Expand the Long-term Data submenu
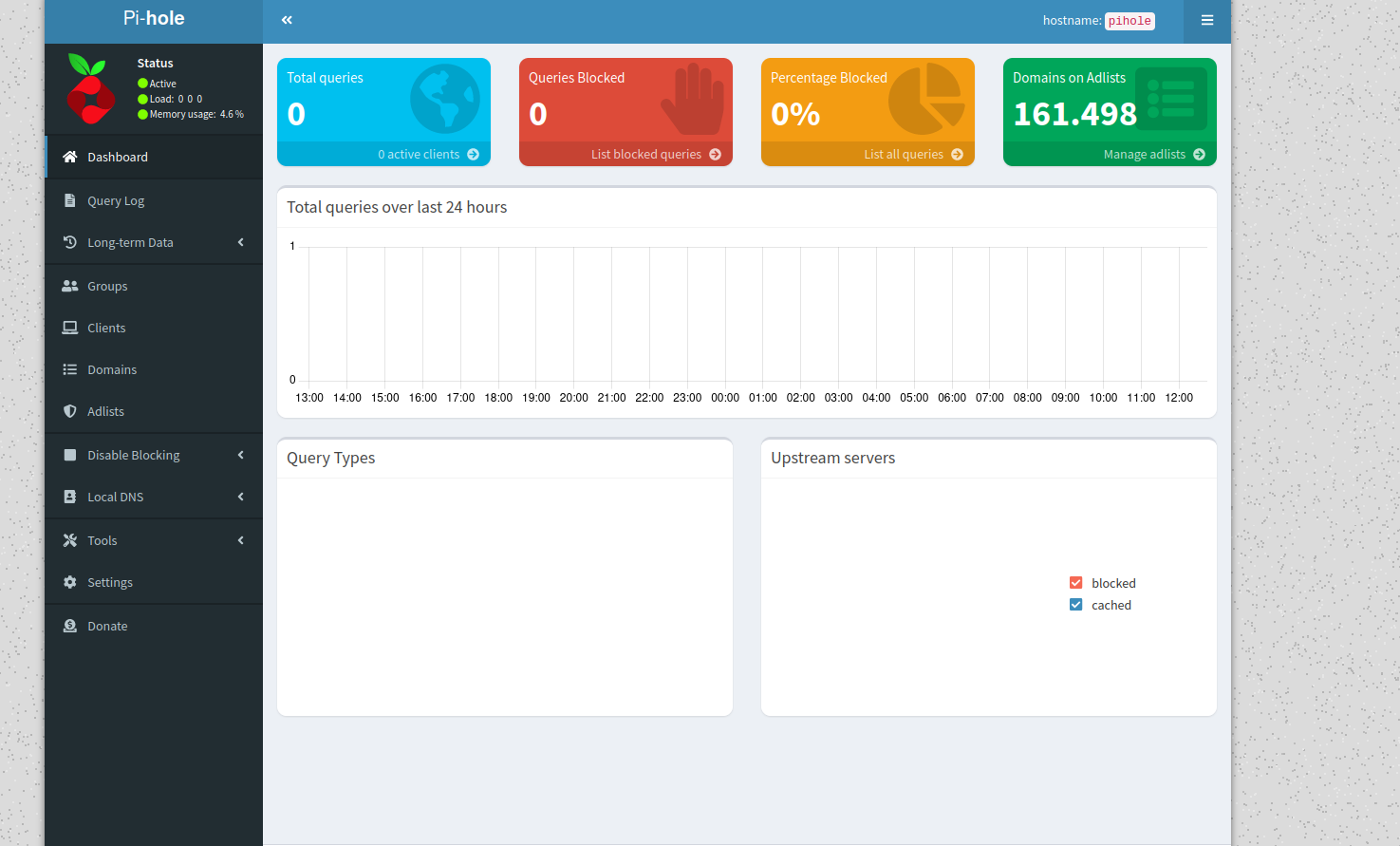The height and width of the screenshot is (846, 1400). [240, 242]
